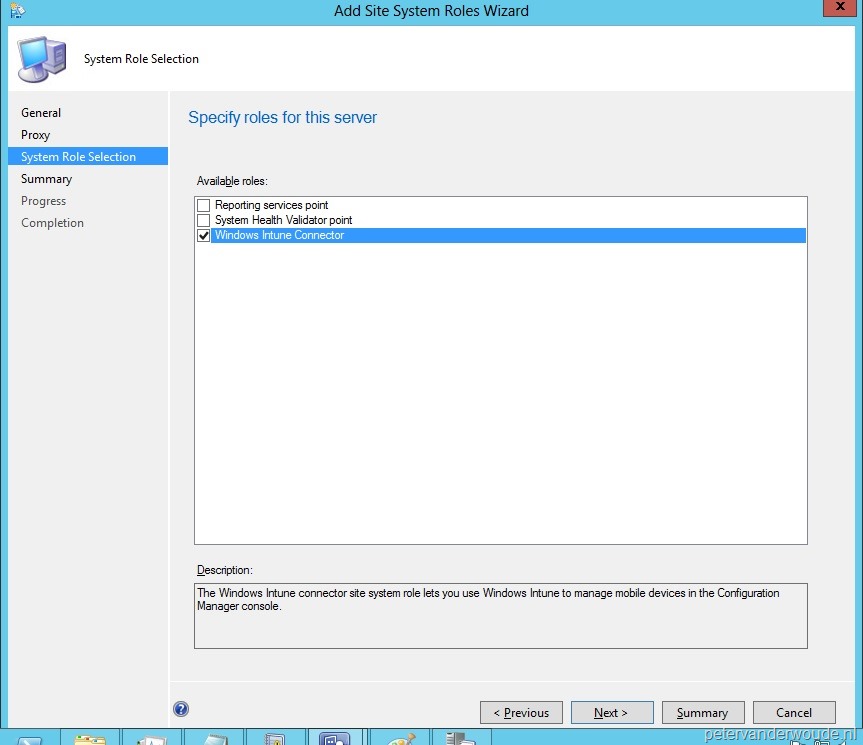Select the General step in the sidebar

click(41, 112)
